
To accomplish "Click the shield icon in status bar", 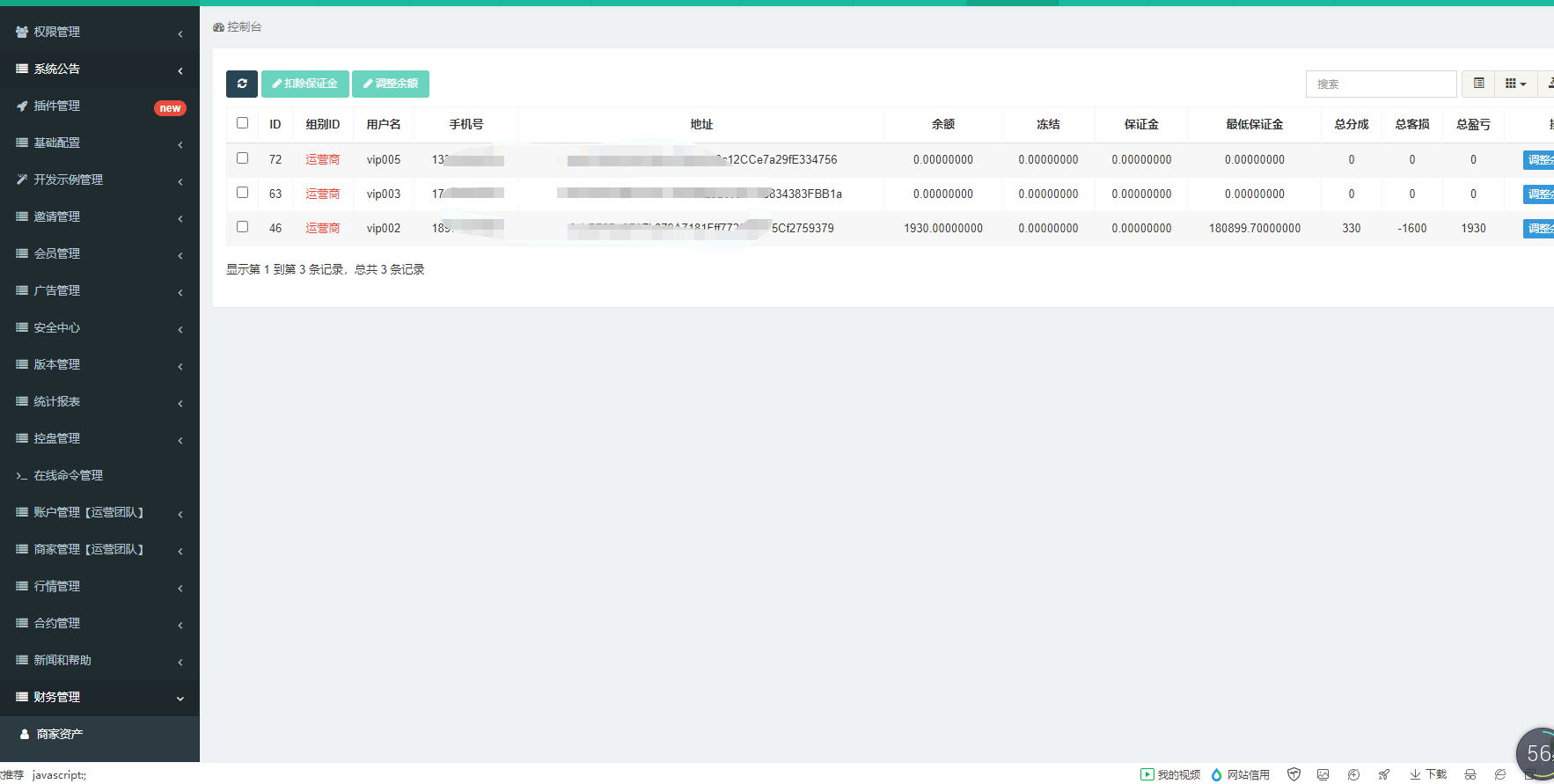I will 1294,774.
